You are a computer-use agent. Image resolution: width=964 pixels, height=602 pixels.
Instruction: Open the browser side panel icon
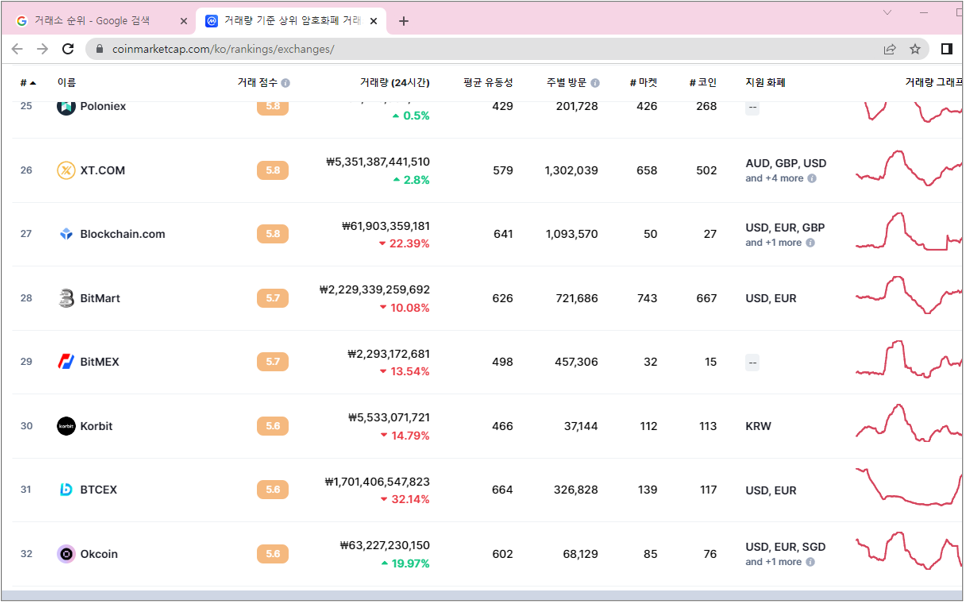pos(947,49)
